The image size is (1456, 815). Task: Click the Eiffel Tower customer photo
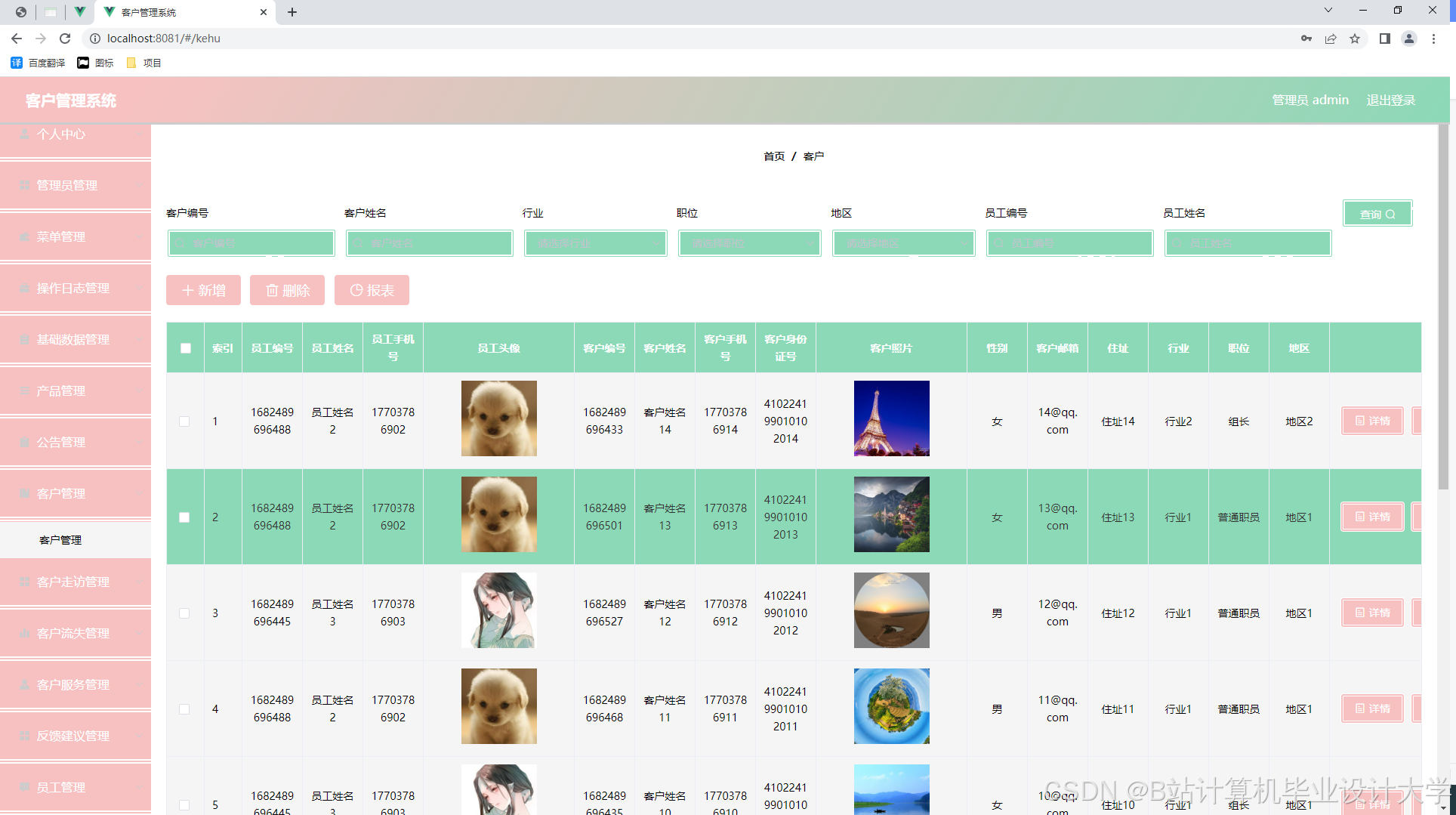(891, 418)
